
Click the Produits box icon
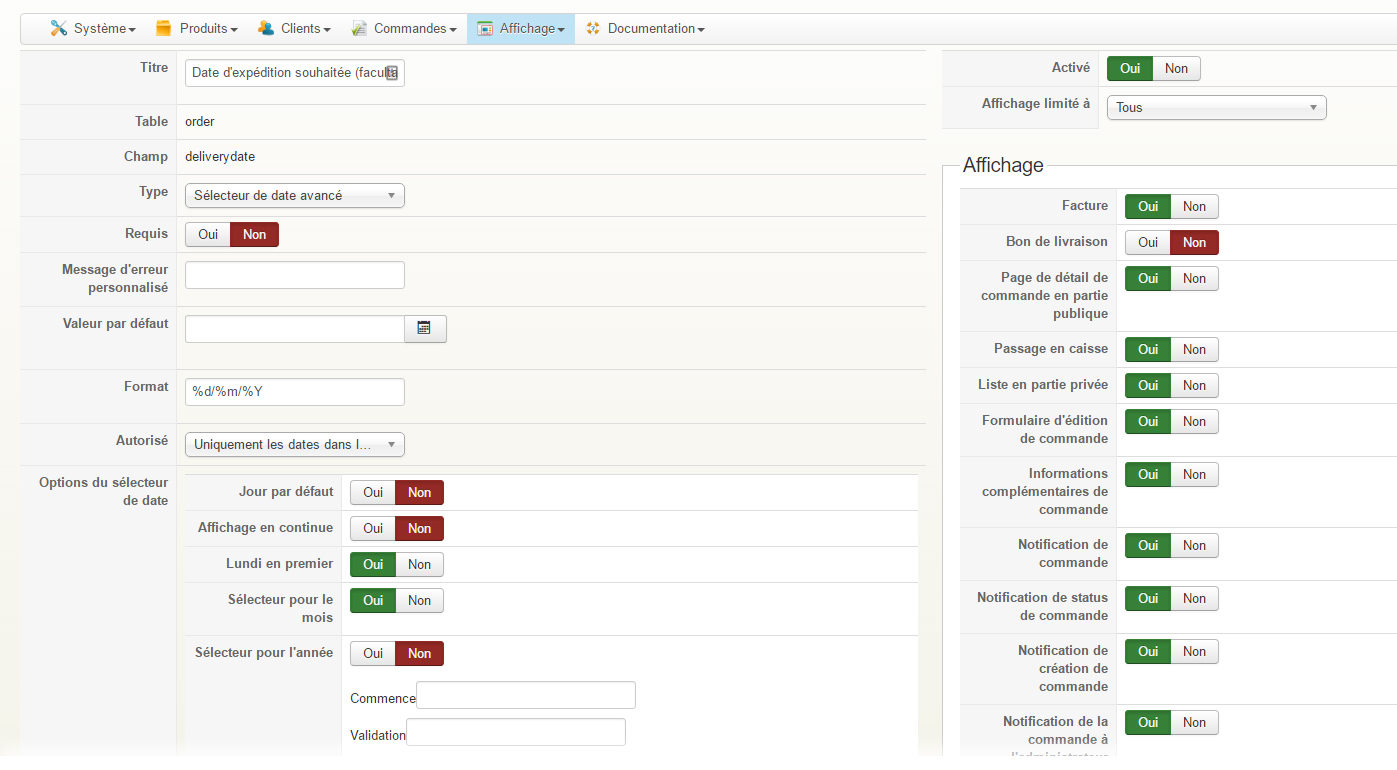[164, 28]
